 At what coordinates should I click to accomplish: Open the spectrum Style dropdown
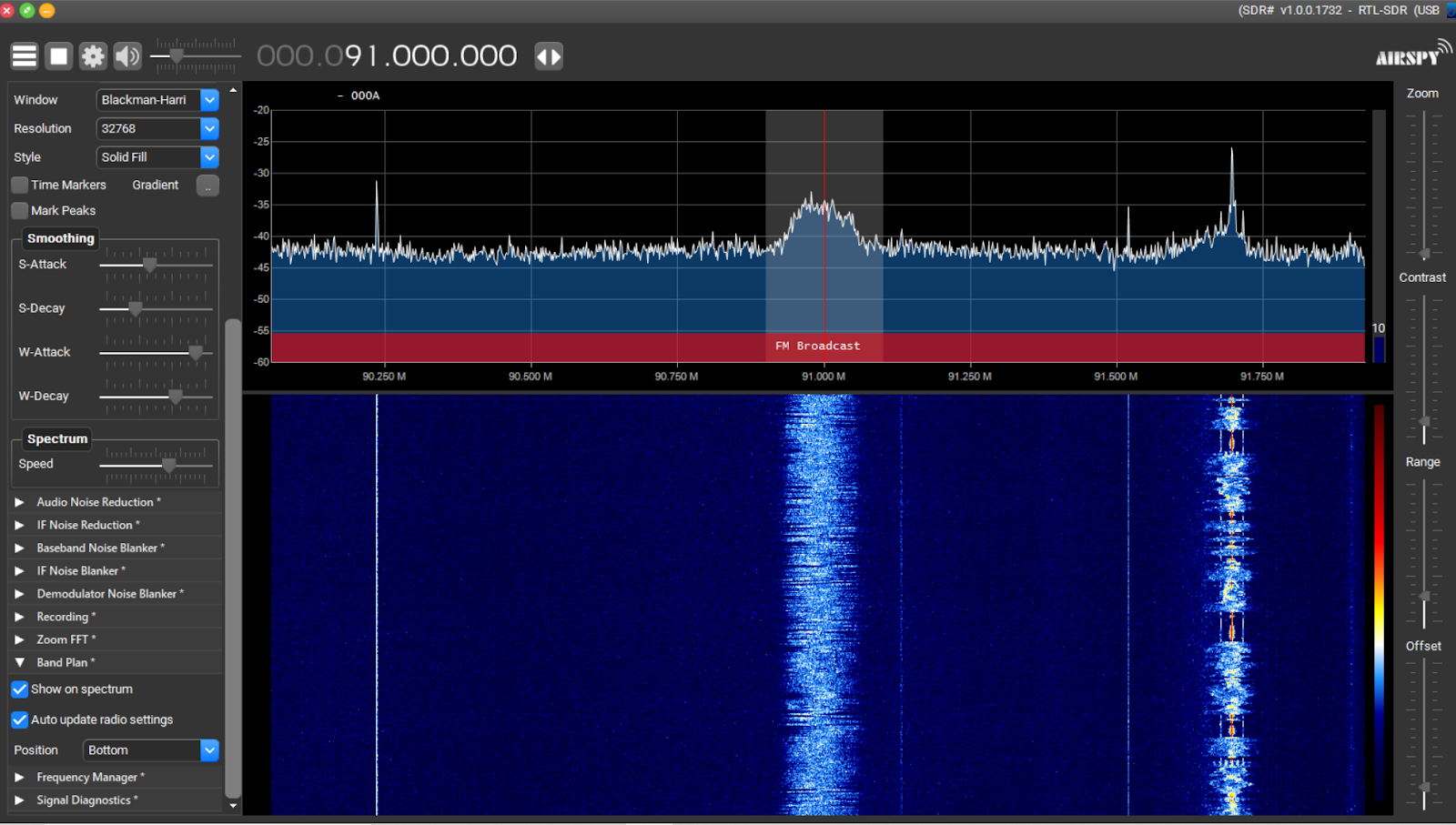(x=209, y=156)
